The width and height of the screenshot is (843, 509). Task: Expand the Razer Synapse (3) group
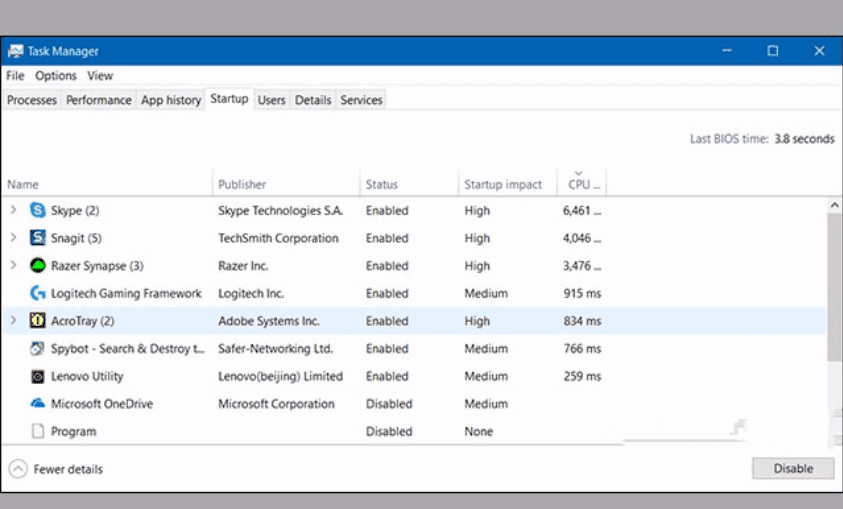click(13, 265)
